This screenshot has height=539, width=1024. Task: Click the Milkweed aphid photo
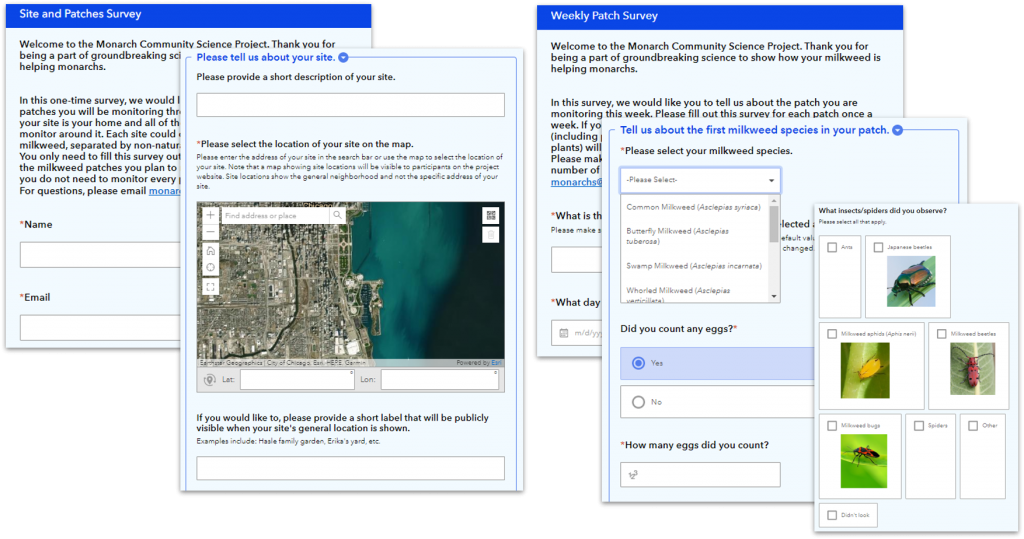point(865,370)
